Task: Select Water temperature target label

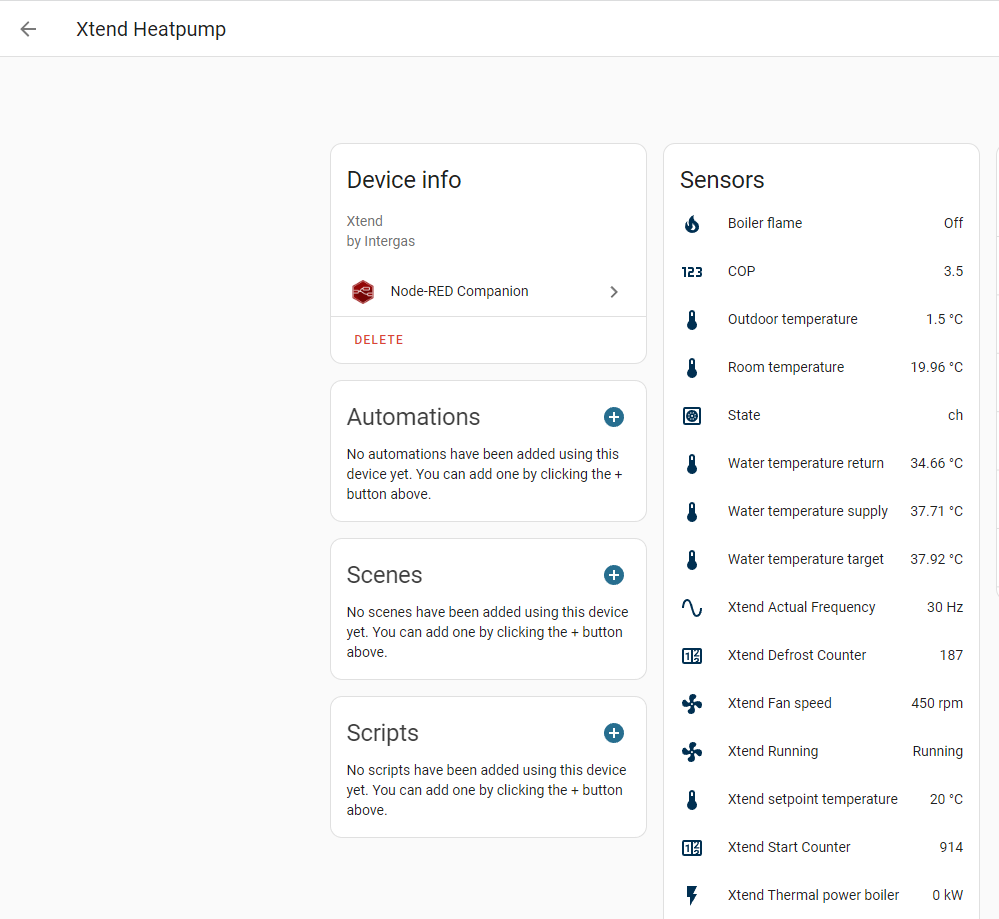Action: coord(805,559)
